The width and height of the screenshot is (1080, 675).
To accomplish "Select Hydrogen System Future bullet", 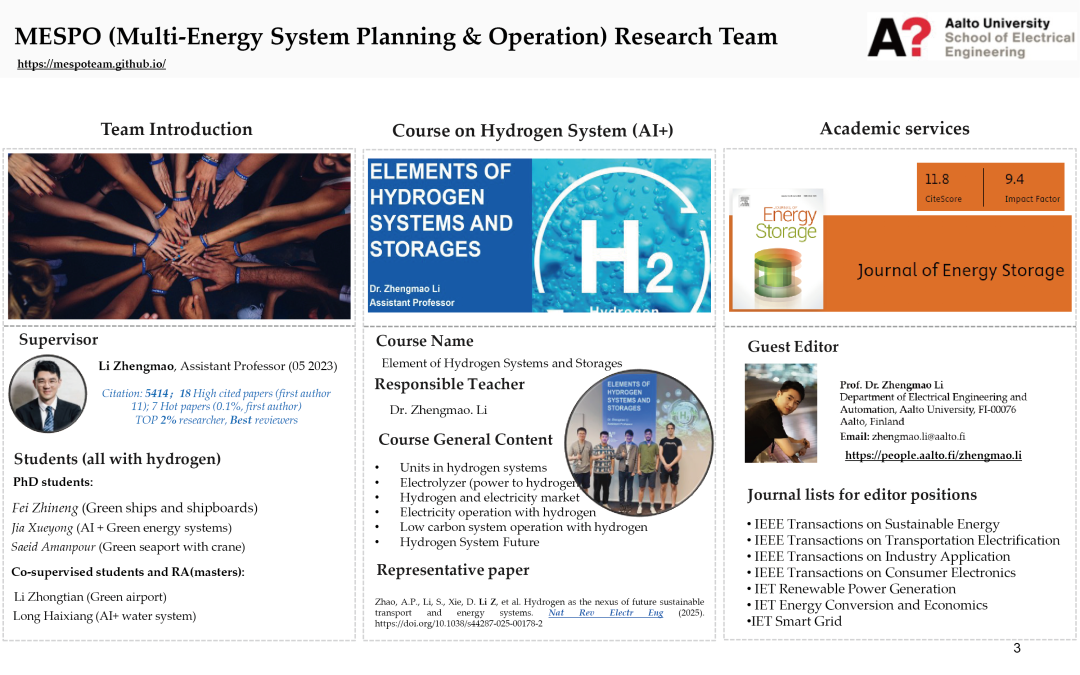I will point(470,542).
